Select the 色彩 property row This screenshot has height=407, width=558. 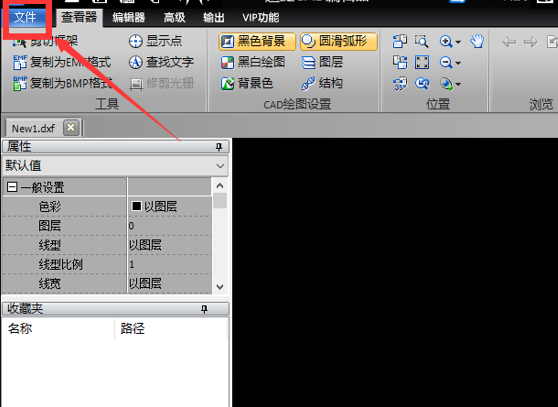pos(107,206)
